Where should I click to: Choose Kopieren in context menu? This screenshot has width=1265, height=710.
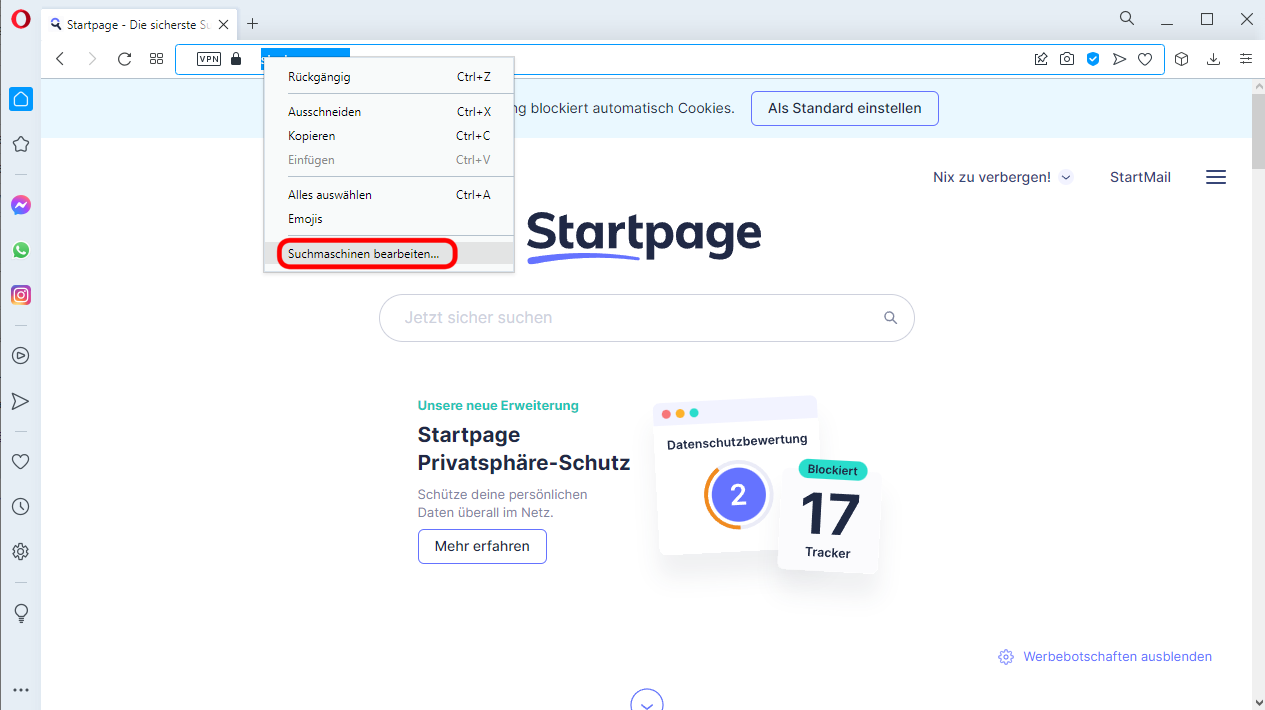click(x=389, y=136)
